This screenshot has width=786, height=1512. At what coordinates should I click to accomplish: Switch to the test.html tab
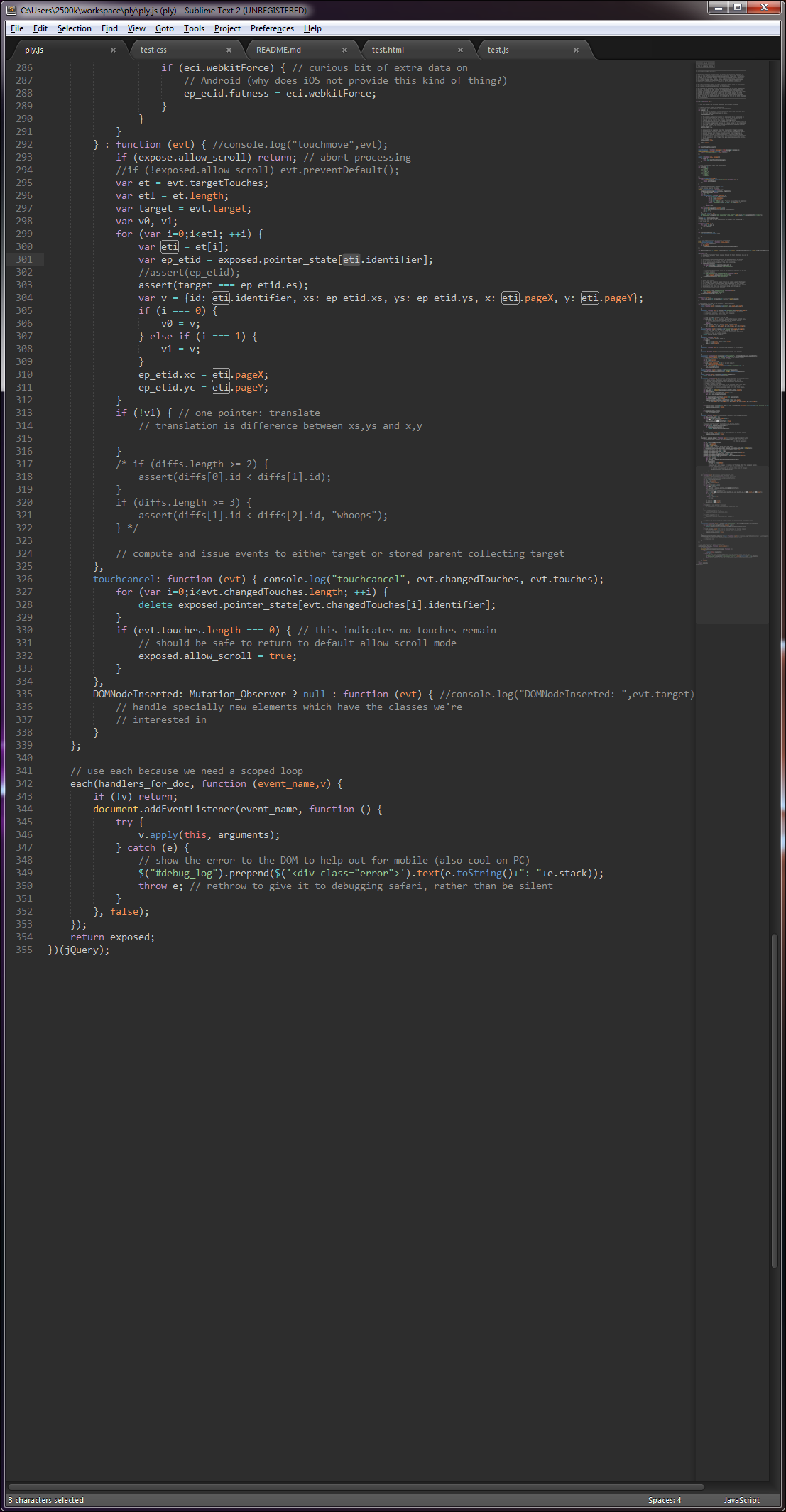coord(388,50)
